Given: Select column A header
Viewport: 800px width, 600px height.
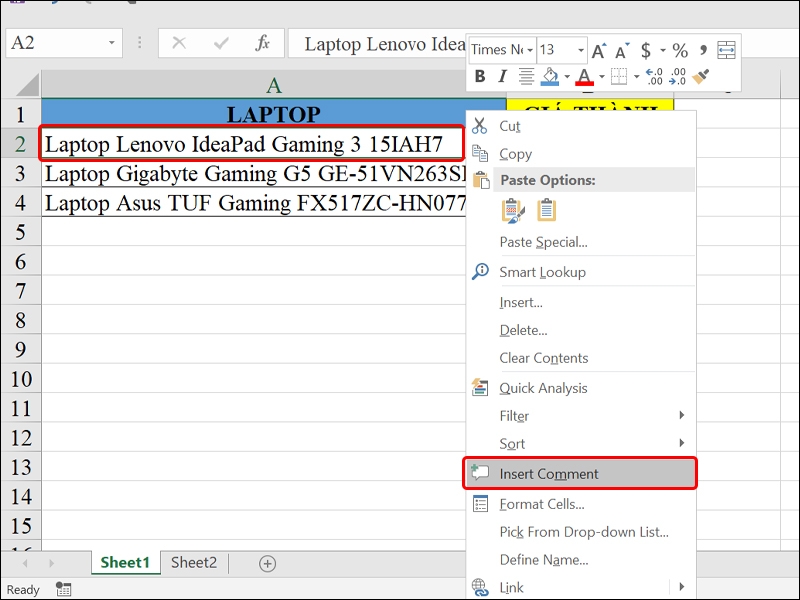Looking at the screenshot, I should tap(273, 85).
